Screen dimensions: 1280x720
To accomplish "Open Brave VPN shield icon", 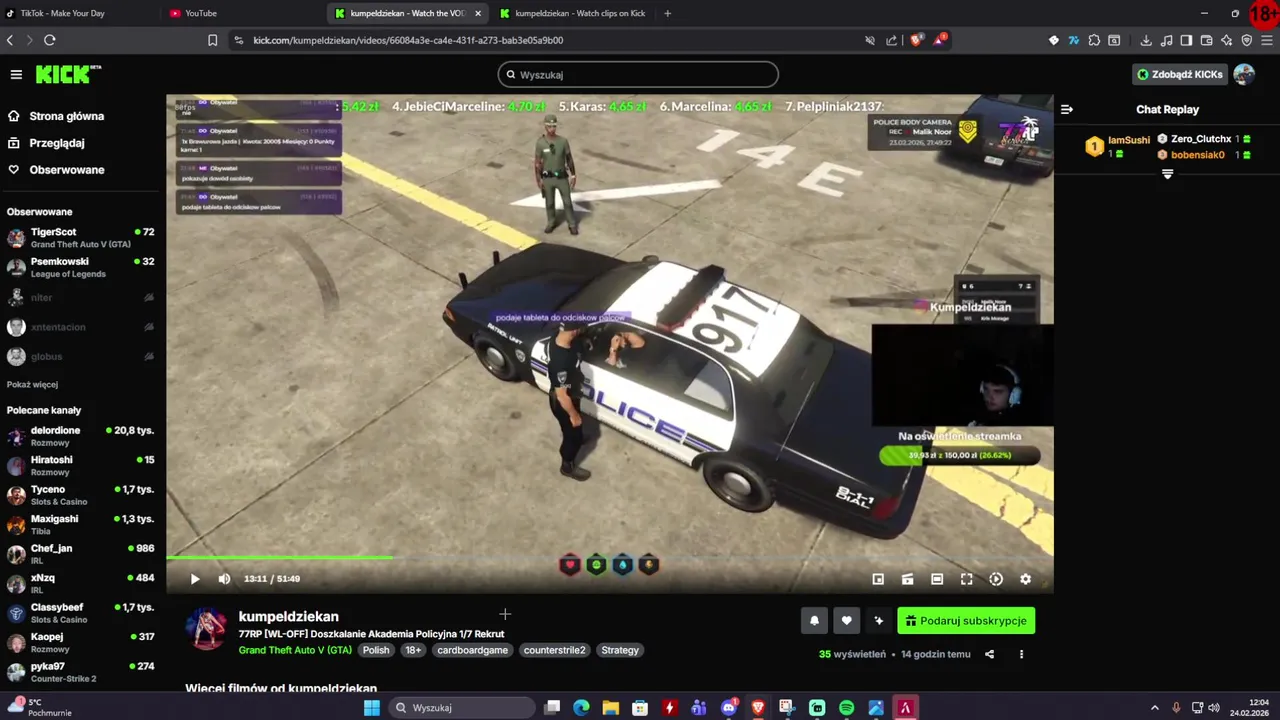I will pyautogui.click(x=1247, y=40).
